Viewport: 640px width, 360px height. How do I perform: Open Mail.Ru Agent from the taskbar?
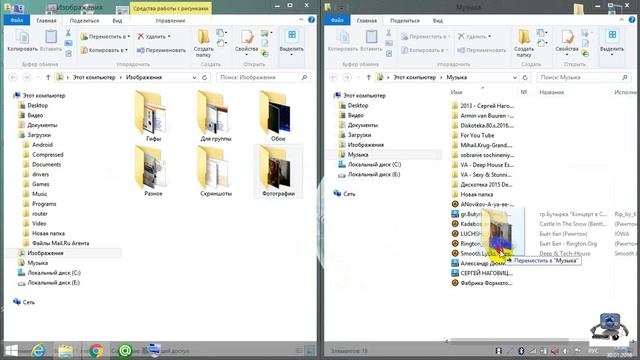(x=125, y=350)
